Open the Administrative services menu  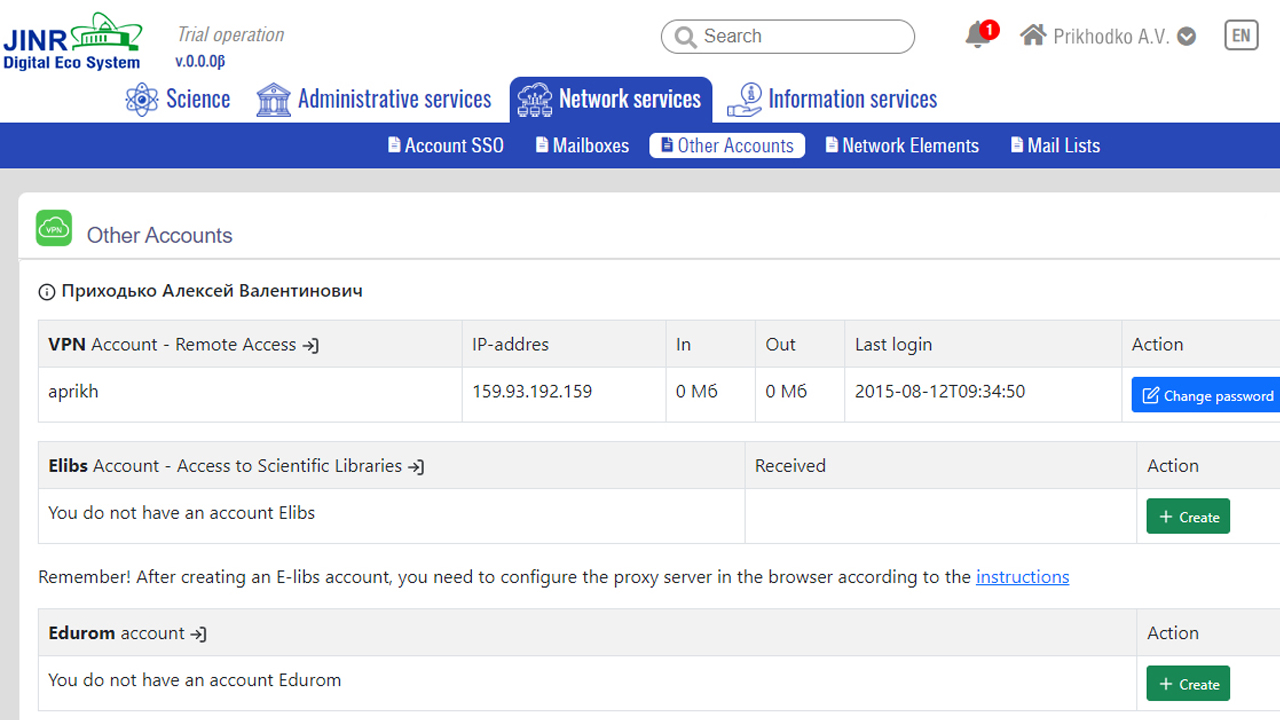pos(374,99)
